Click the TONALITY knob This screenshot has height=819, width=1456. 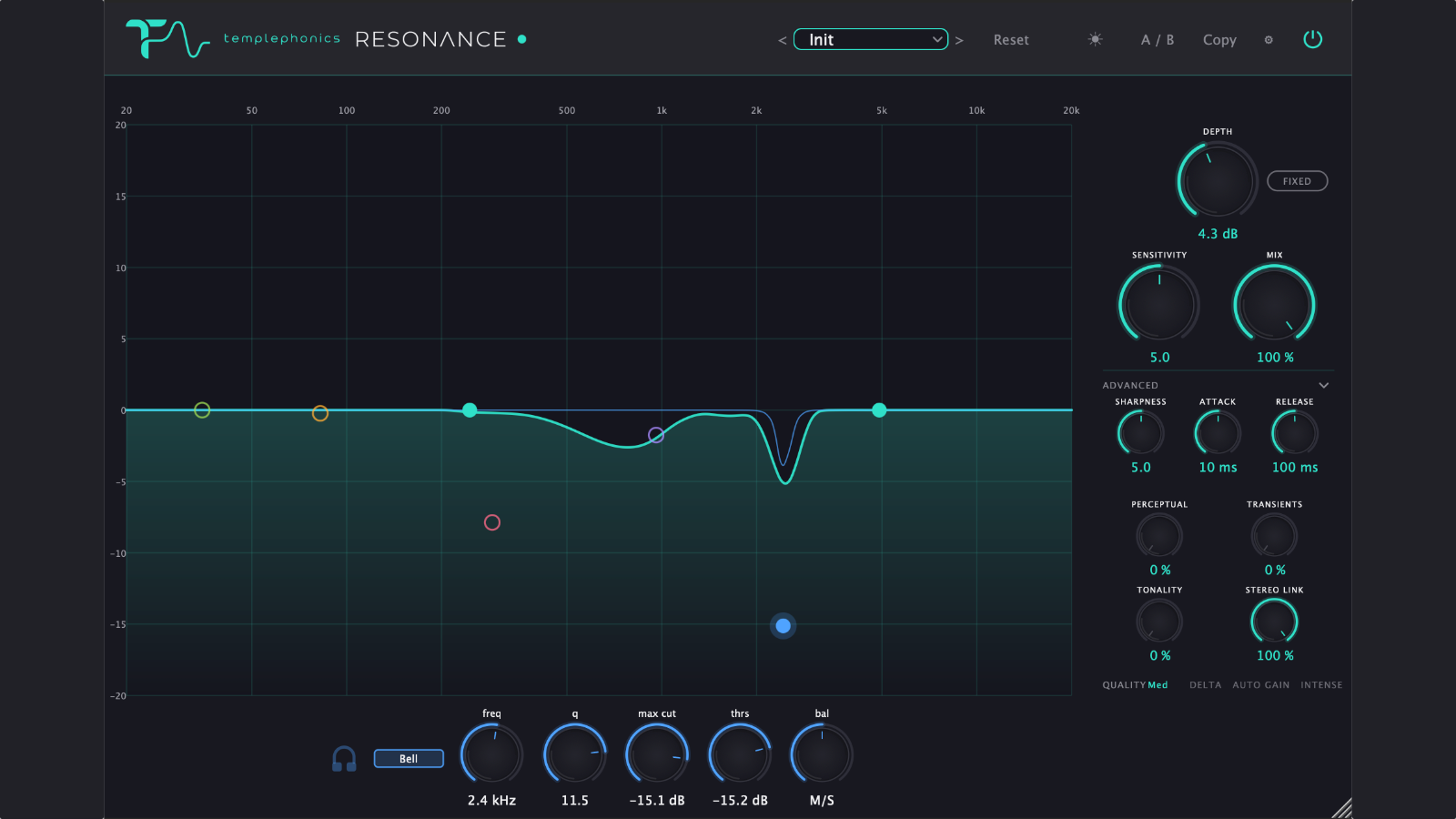(1159, 622)
